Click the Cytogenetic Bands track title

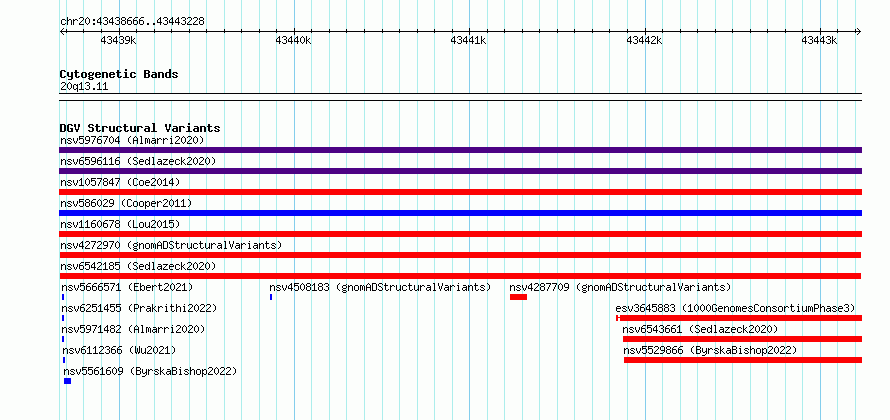119,74
